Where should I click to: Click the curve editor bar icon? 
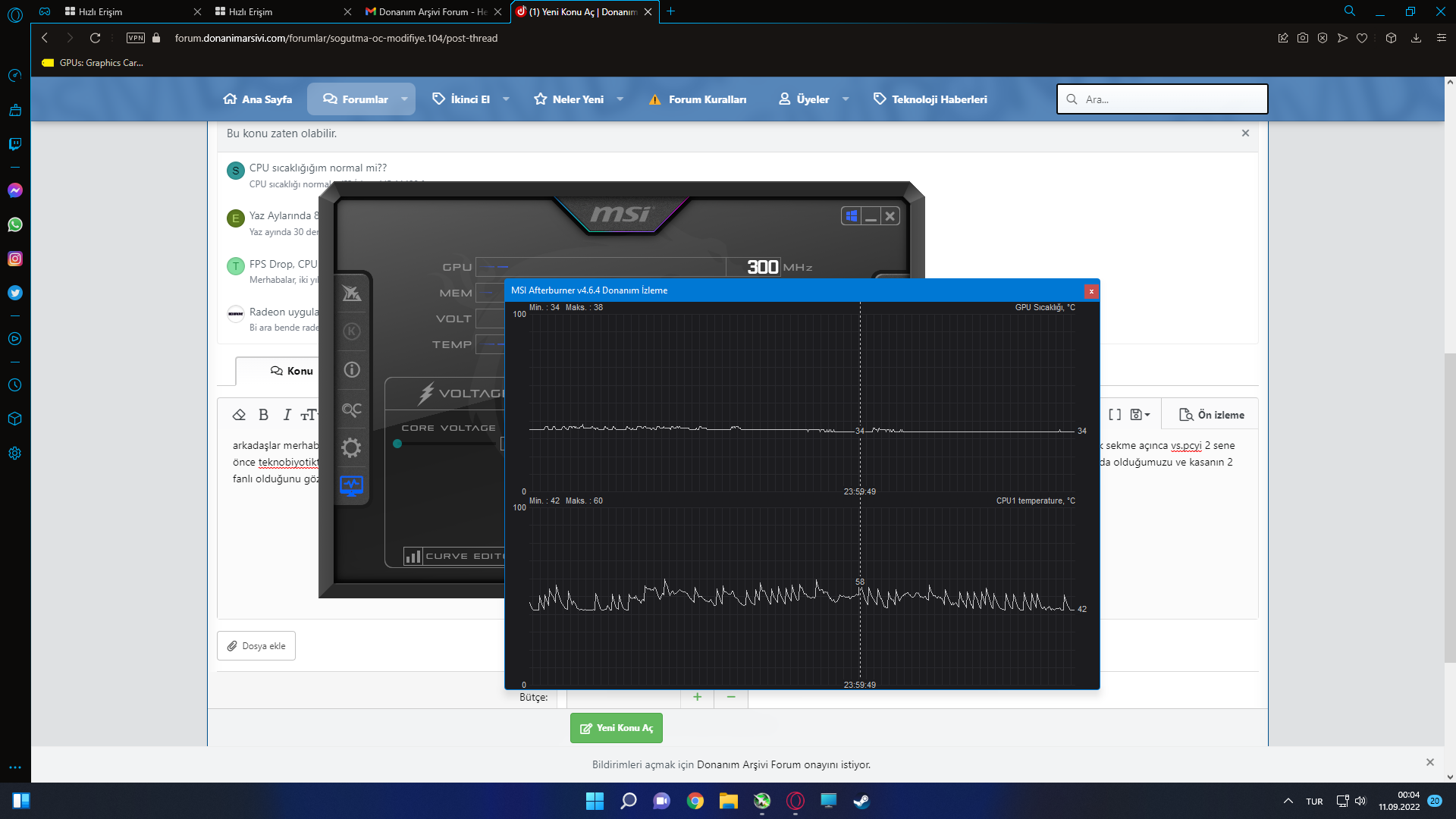413,557
